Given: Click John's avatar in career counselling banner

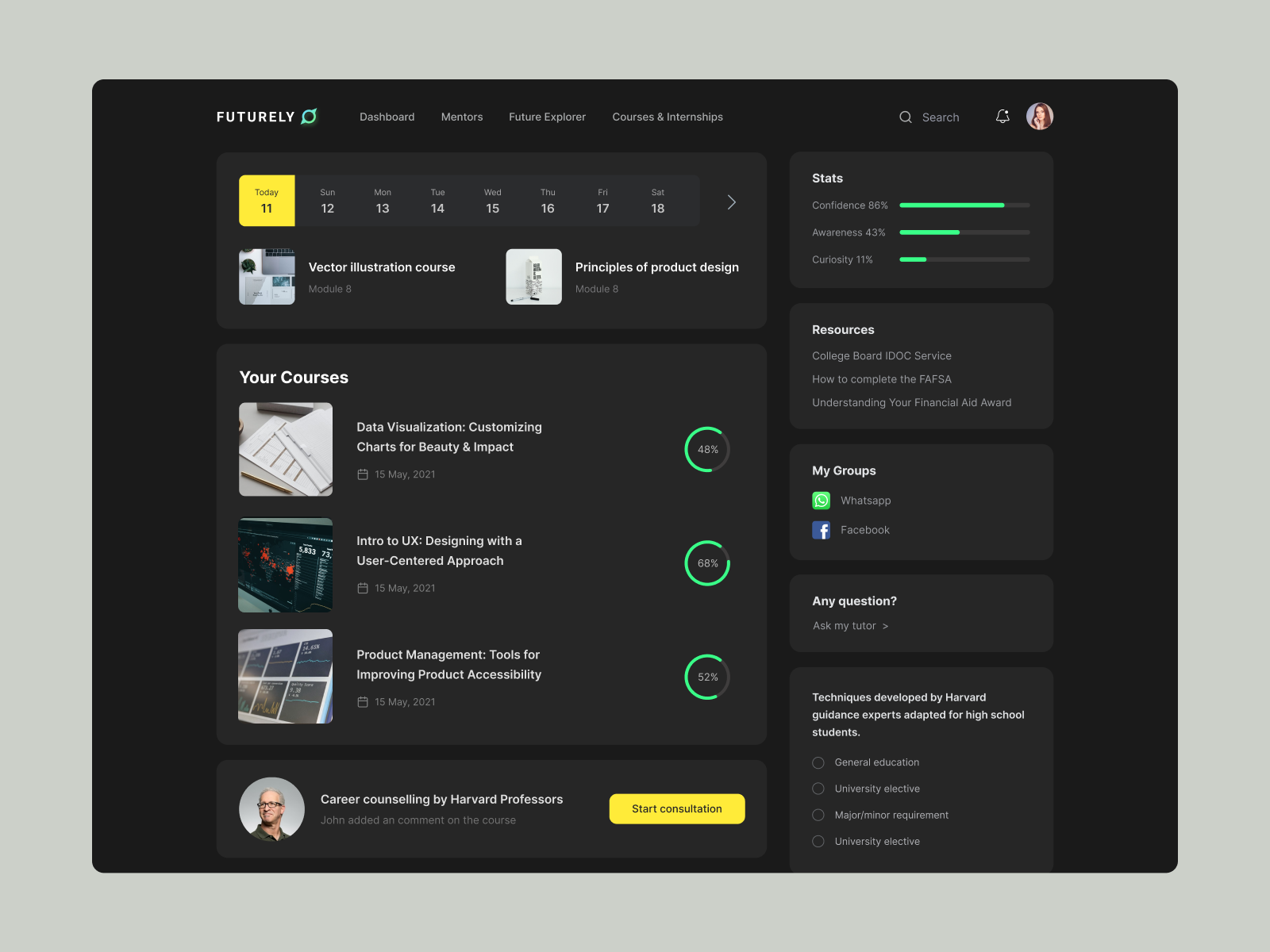Looking at the screenshot, I should (x=272, y=808).
